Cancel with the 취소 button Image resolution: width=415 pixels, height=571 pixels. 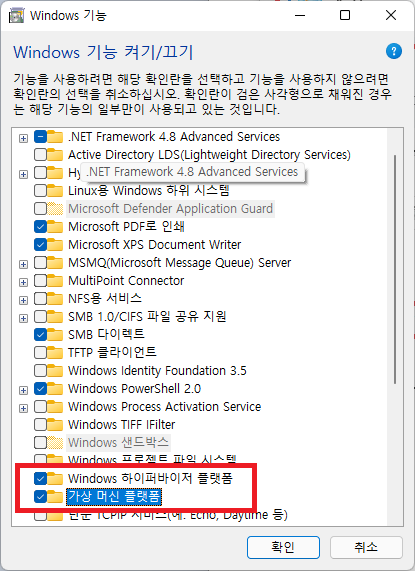(x=366, y=547)
